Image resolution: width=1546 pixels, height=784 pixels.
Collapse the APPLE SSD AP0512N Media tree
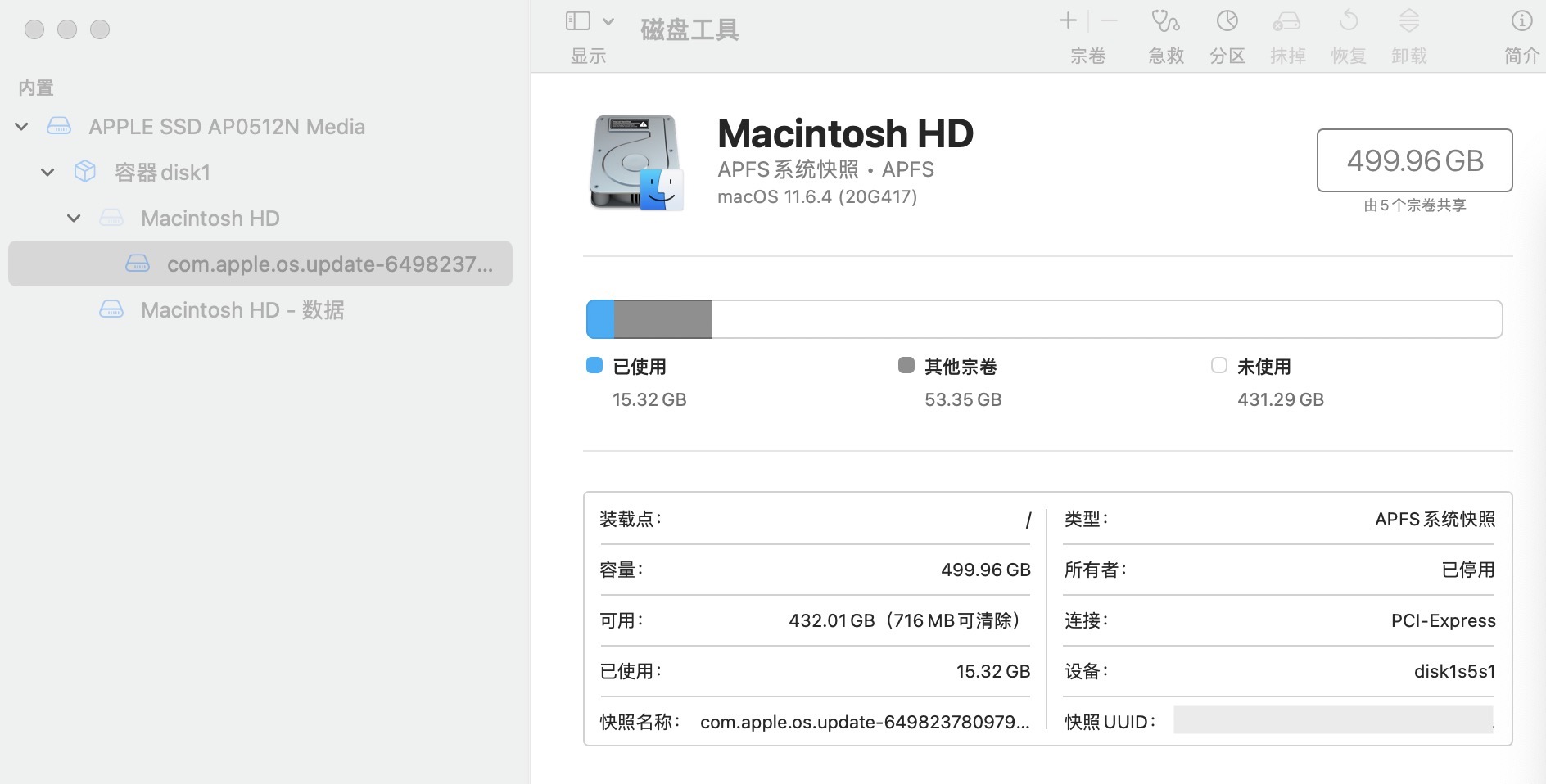coord(22,127)
